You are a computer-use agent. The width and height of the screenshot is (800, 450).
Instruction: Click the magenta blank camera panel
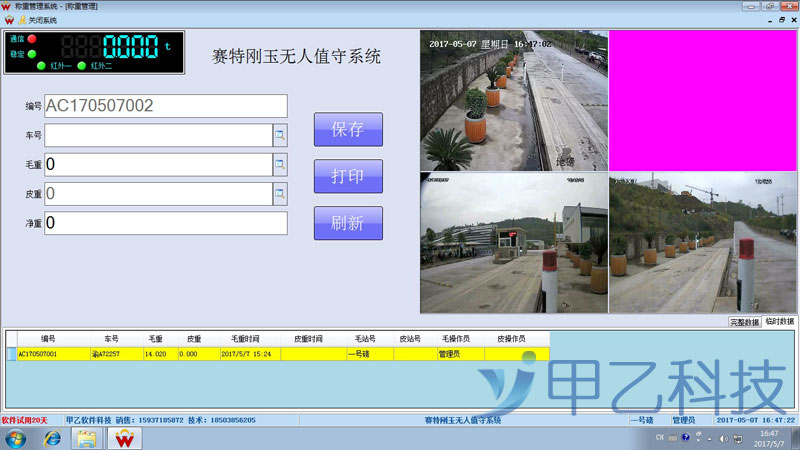[x=703, y=100]
